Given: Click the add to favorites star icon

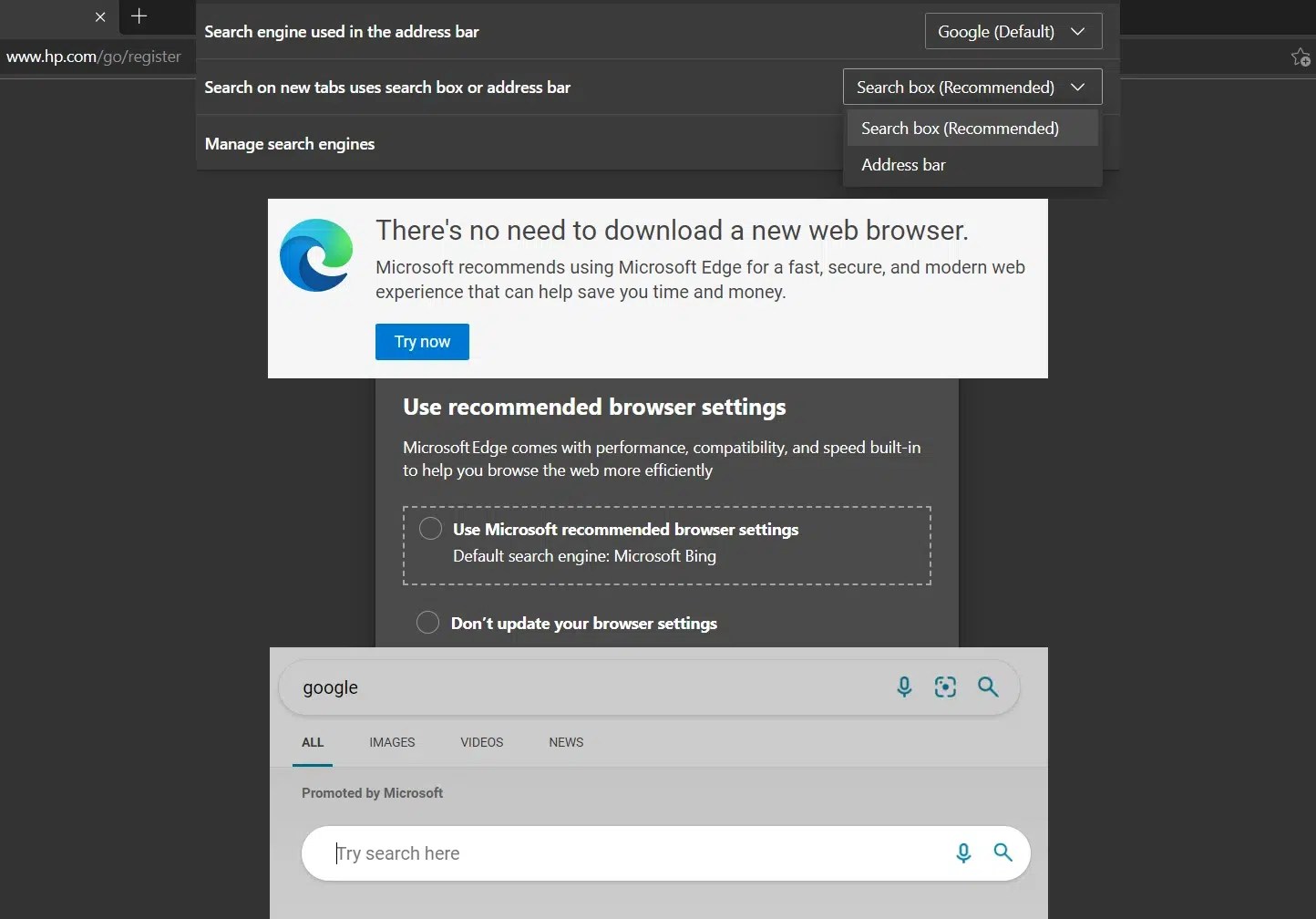Looking at the screenshot, I should [1301, 57].
